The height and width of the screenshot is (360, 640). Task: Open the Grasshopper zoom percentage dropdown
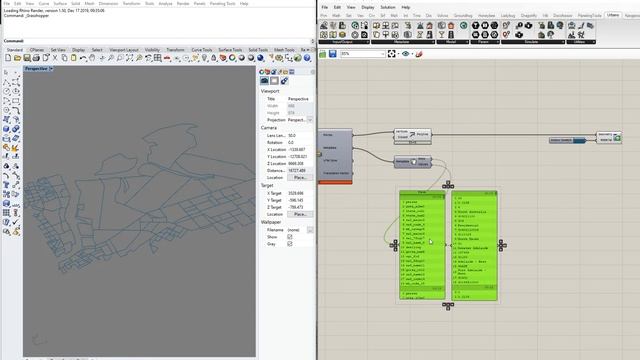point(382,54)
